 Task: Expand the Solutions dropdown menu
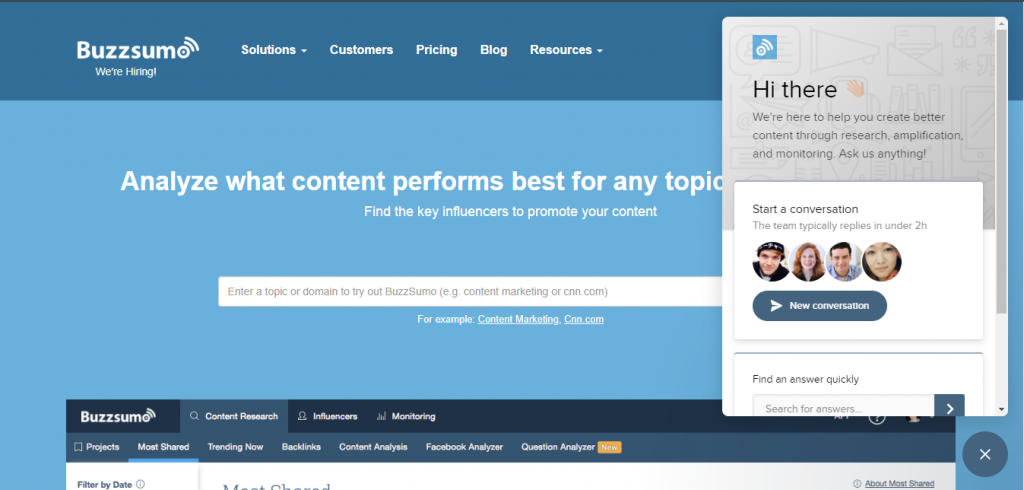(273, 50)
